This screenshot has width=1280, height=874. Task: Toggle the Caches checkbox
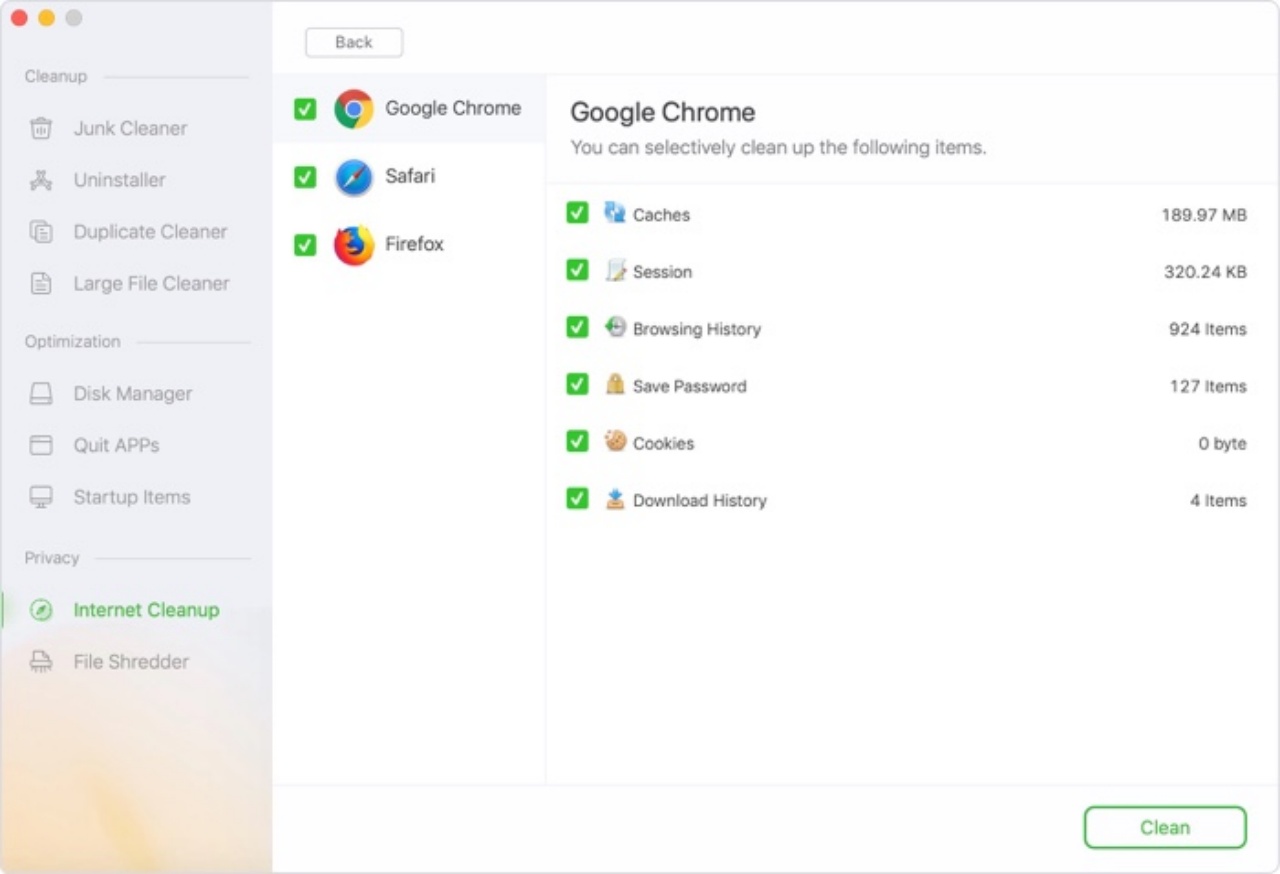pyautogui.click(x=577, y=213)
